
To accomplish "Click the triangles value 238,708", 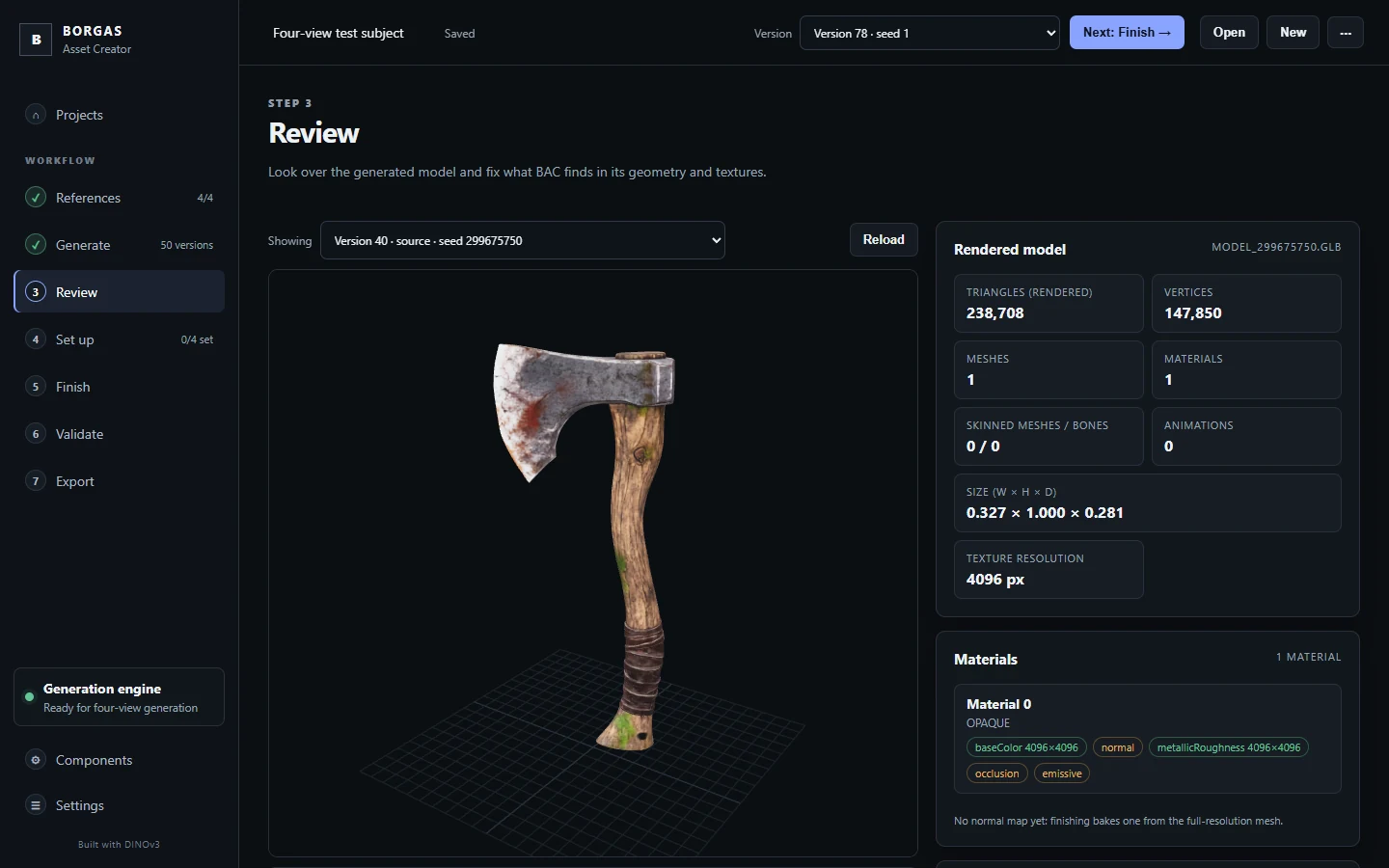I will pyautogui.click(x=995, y=313).
